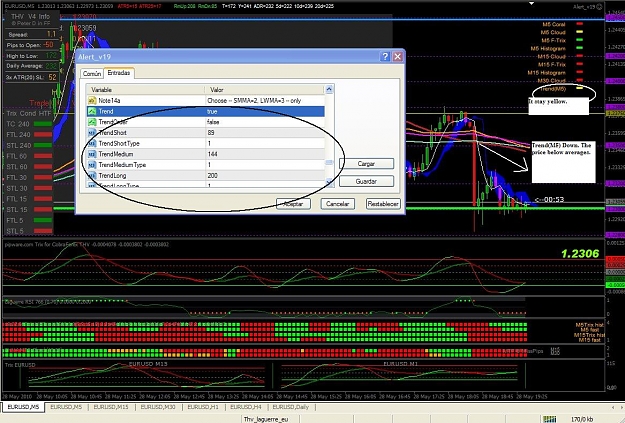Click the Alert_v19 dialog help question mark
The height and width of the screenshot is (423, 625).
pos(385,57)
